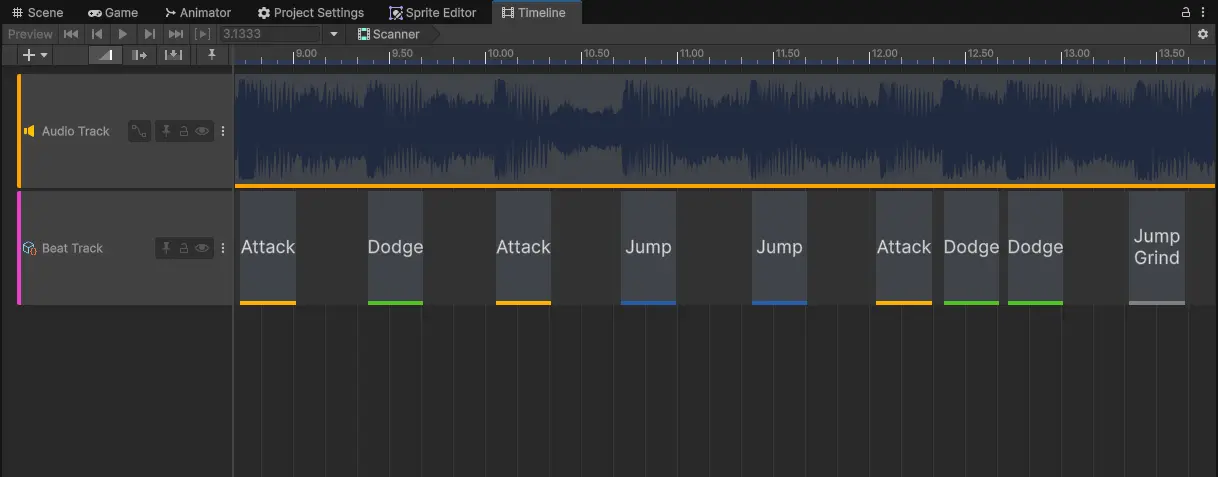Switch to the Animator tab

(197, 13)
